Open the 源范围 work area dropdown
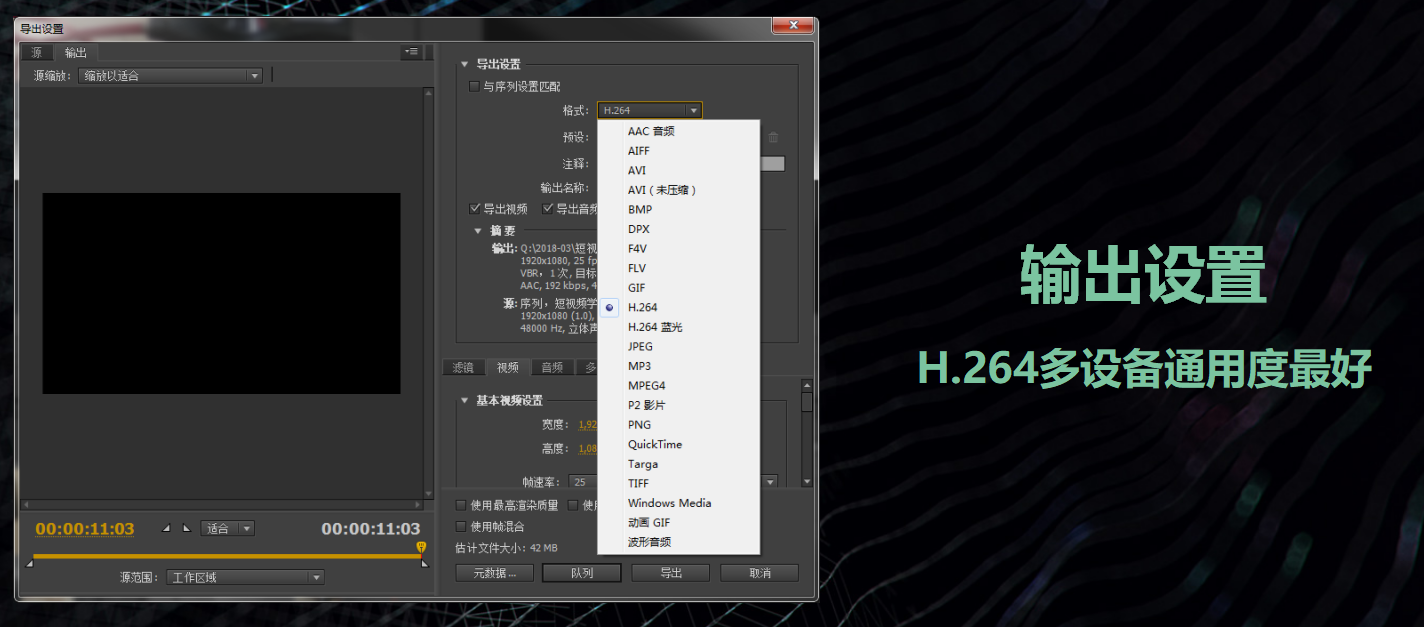The height and width of the screenshot is (627, 1424). [x=244, y=576]
